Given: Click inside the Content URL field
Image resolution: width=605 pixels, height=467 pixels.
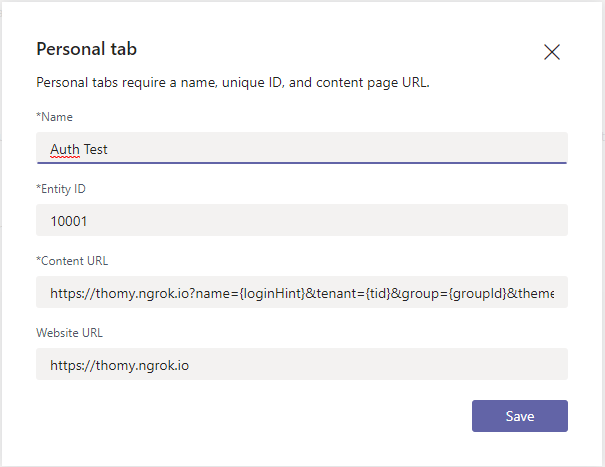Looking at the screenshot, I should [302, 292].
